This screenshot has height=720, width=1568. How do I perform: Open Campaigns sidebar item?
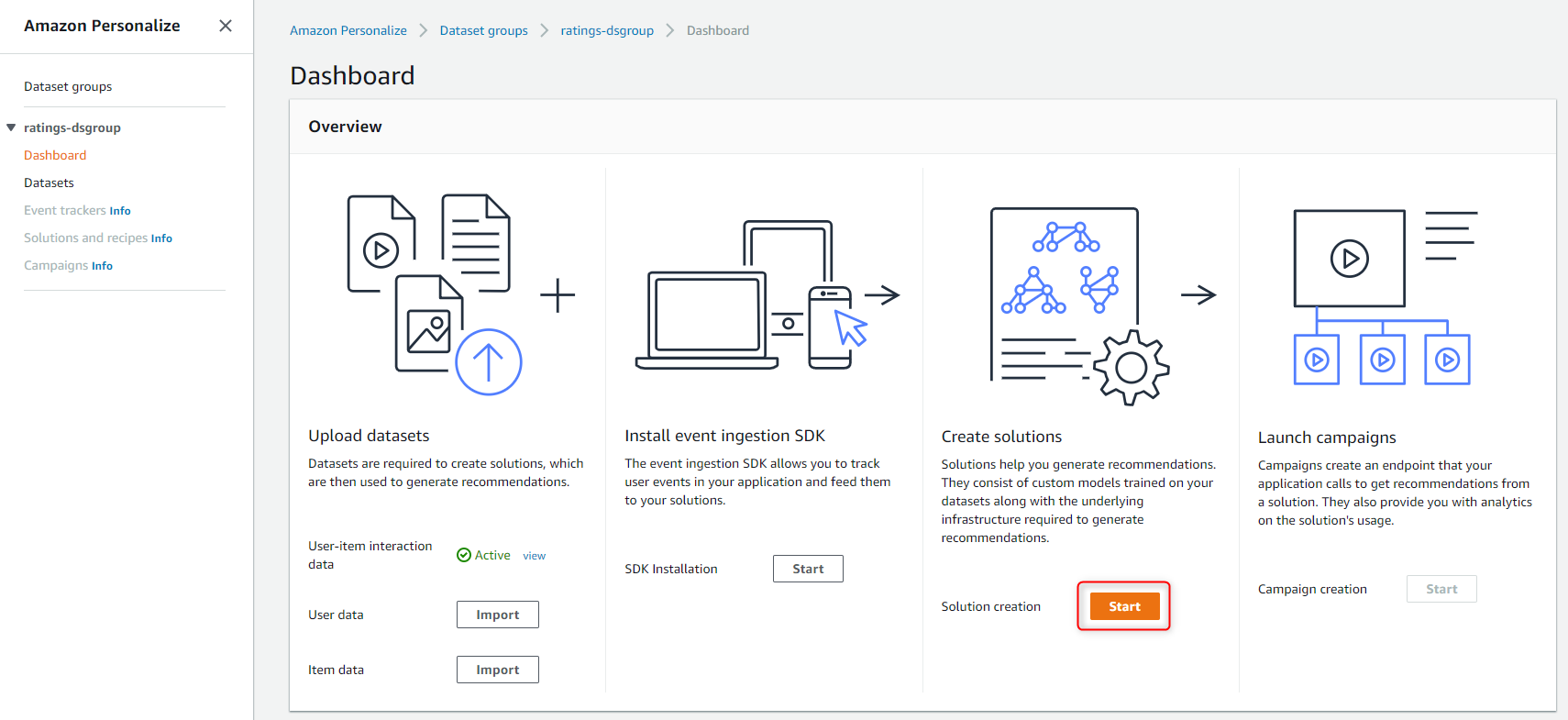(56, 265)
